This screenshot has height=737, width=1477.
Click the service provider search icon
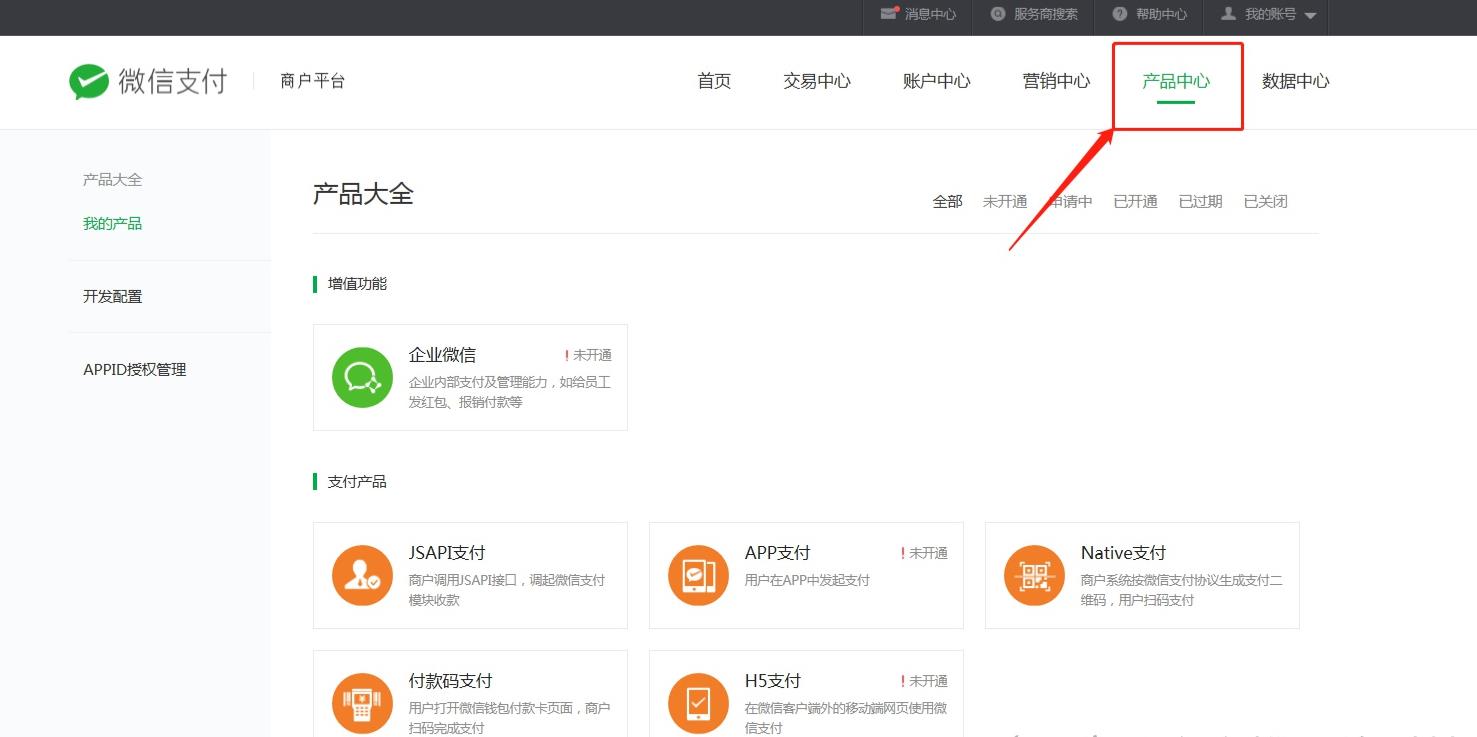tap(997, 14)
